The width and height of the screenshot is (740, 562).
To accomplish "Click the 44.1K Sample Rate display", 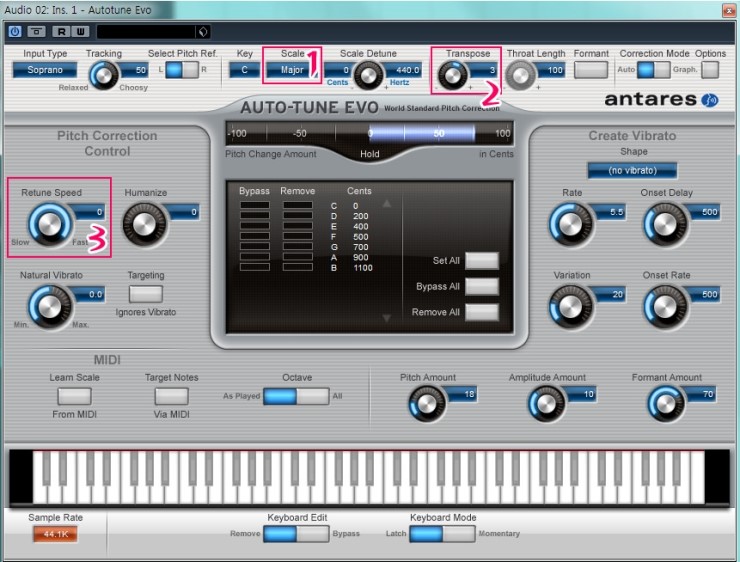I will pyautogui.click(x=55, y=534).
